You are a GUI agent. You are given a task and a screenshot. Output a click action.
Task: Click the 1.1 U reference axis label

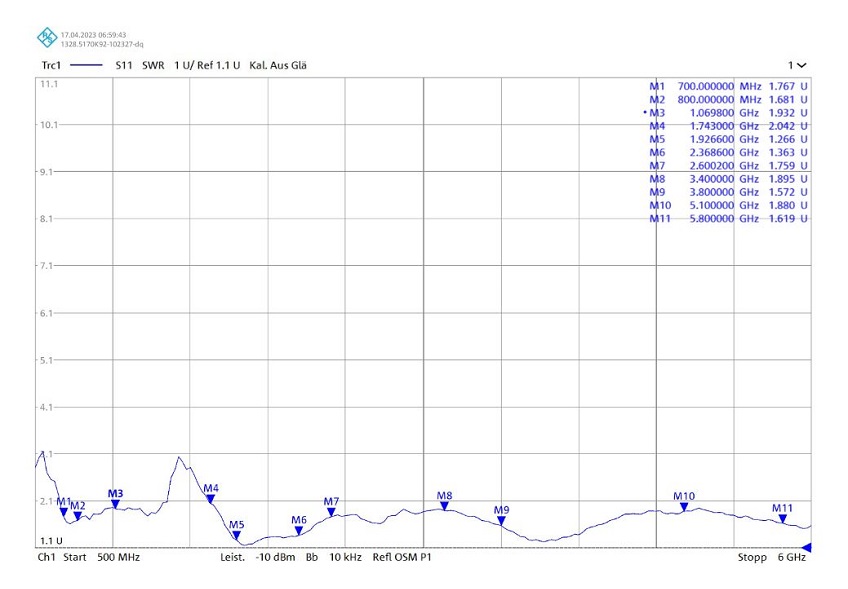(51, 541)
